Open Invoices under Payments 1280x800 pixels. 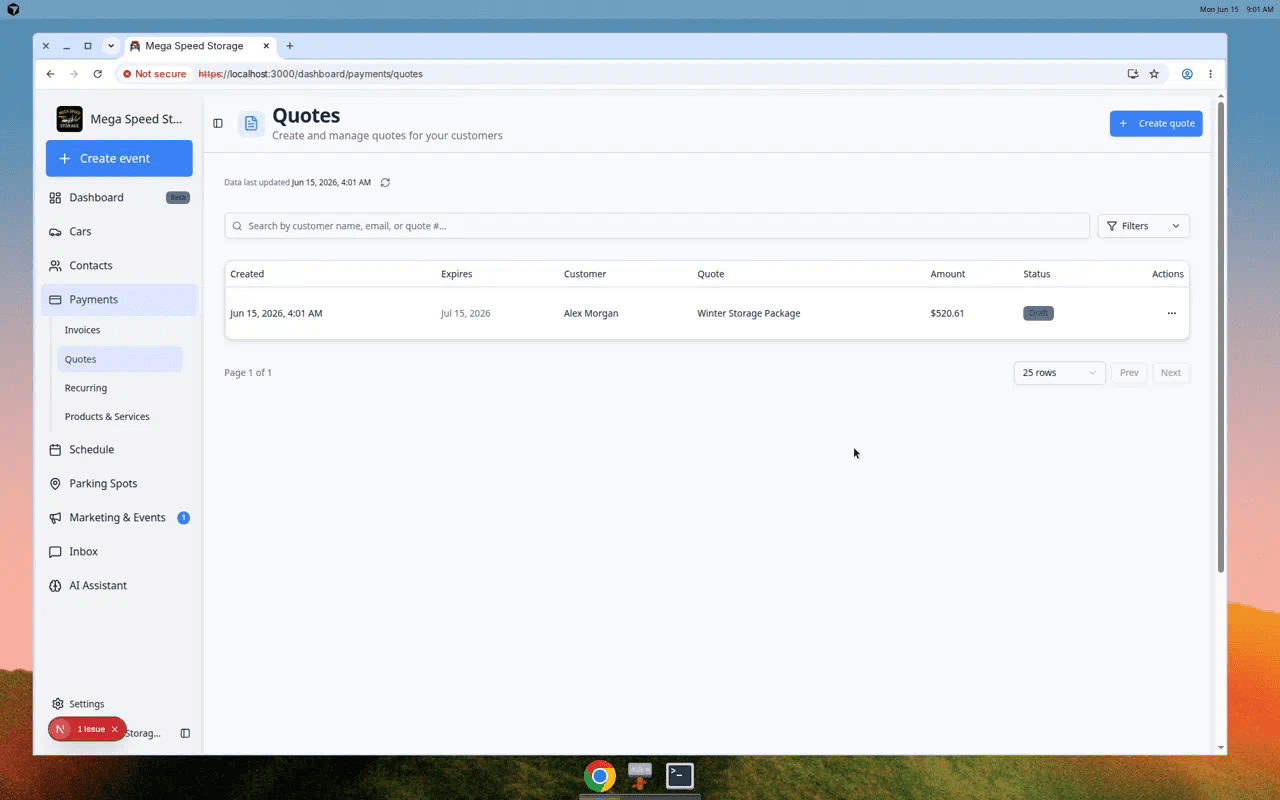click(119, 330)
